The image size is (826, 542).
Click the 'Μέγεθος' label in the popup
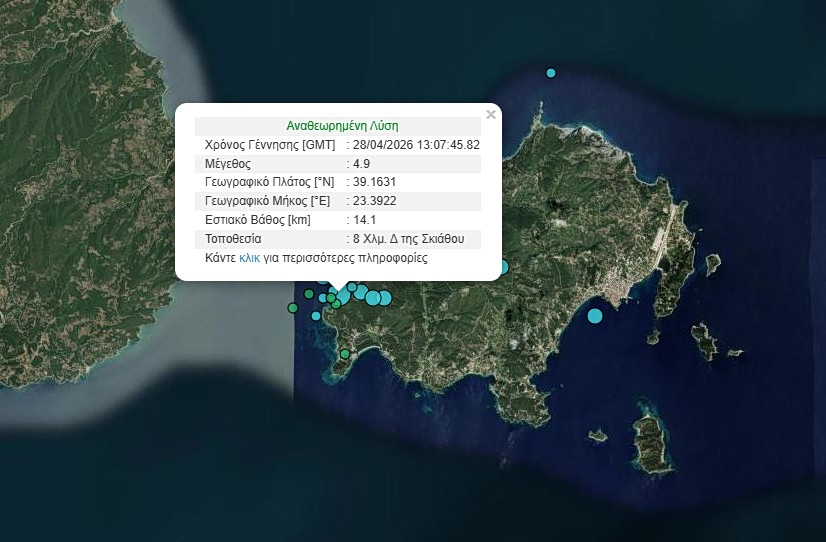point(227,164)
